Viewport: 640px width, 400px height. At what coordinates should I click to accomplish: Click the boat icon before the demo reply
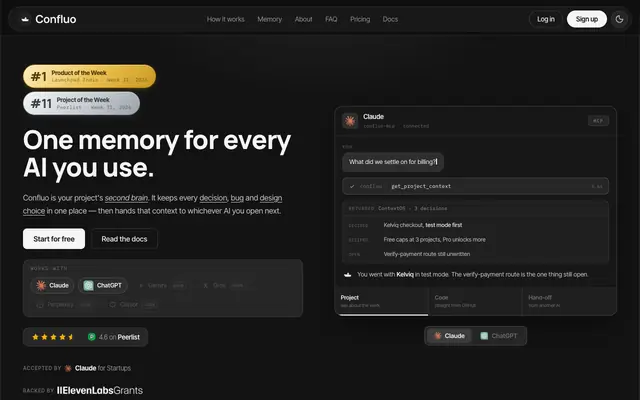(348, 275)
